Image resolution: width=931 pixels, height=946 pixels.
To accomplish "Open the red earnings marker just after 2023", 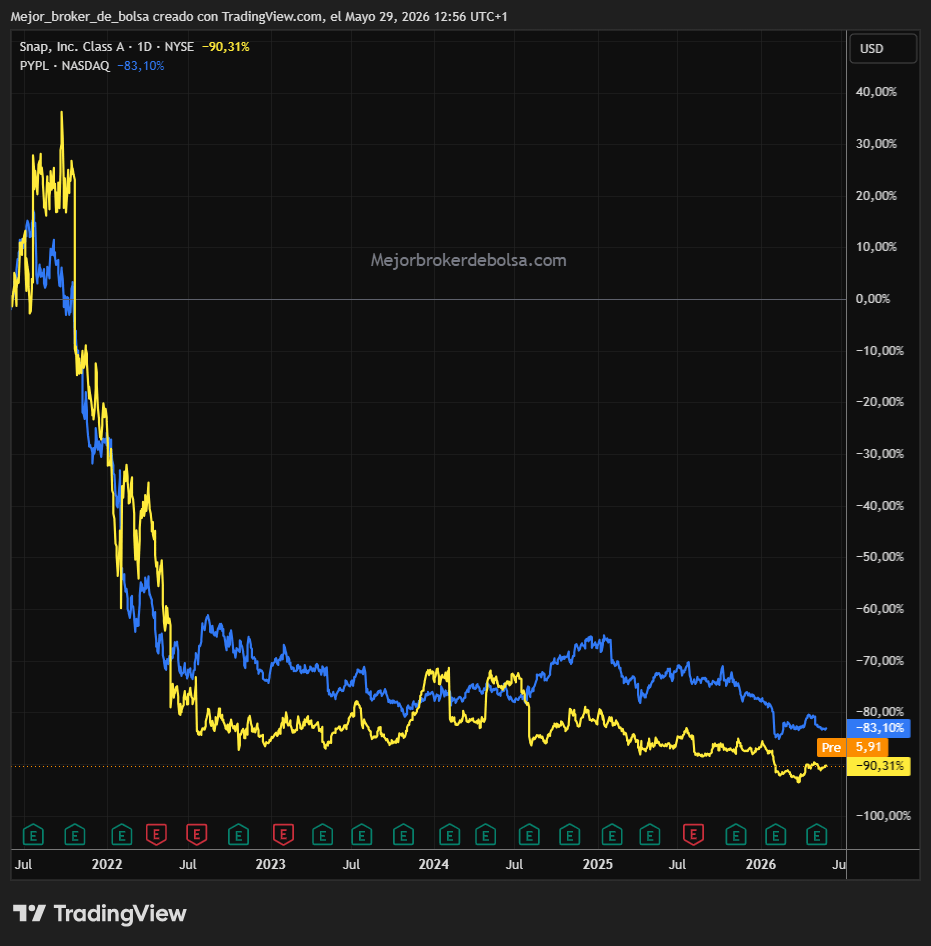I will (283, 835).
